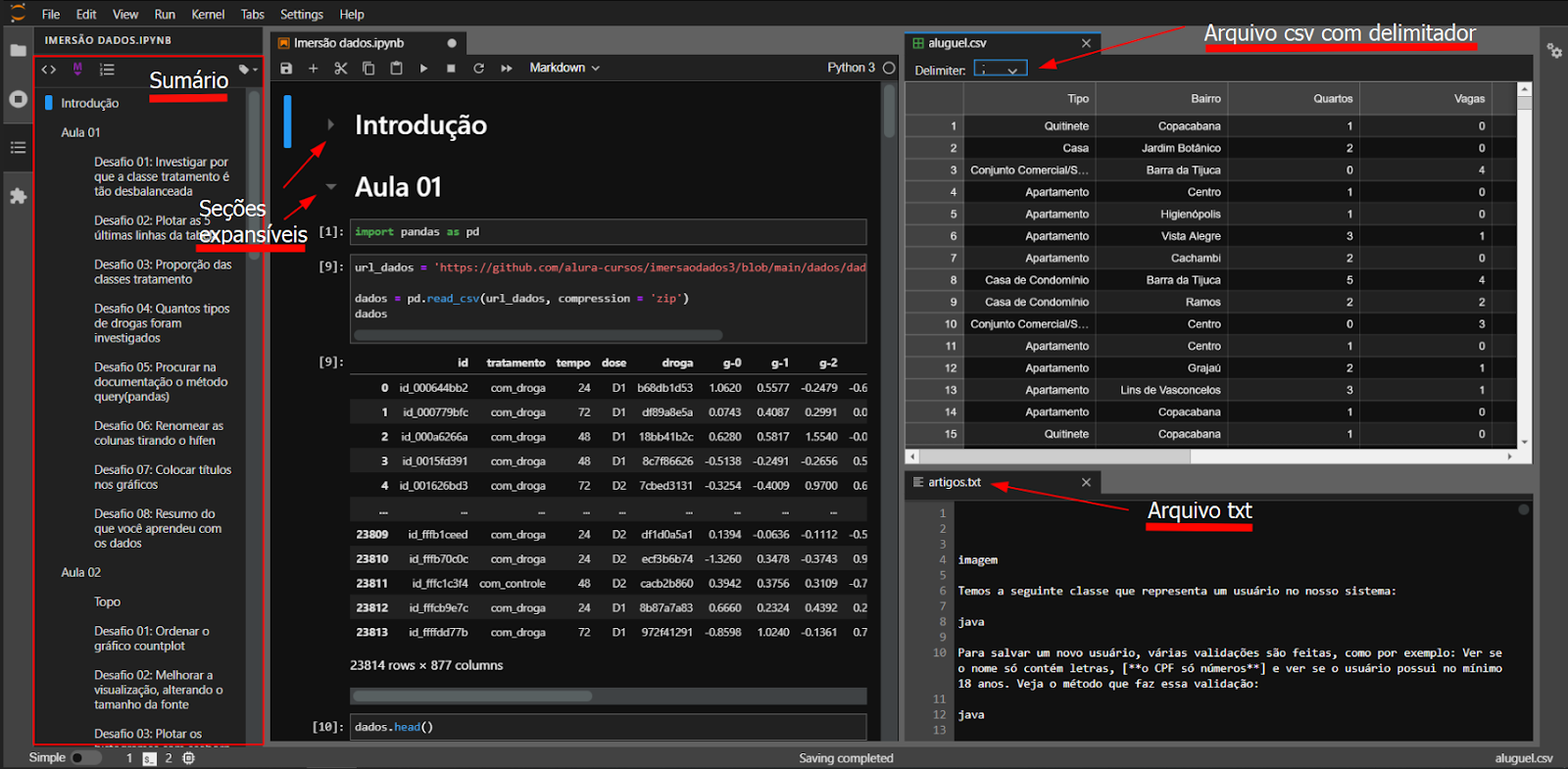Toggle automatic heading numbering in contents

click(x=107, y=70)
